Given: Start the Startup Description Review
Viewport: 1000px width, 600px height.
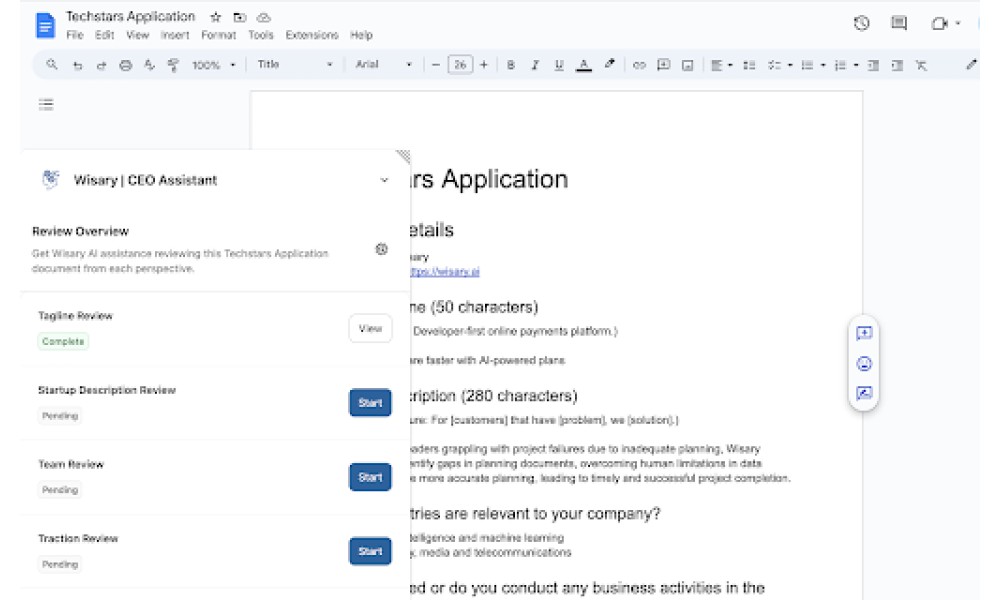Looking at the screenshot, I should (370, 403).
